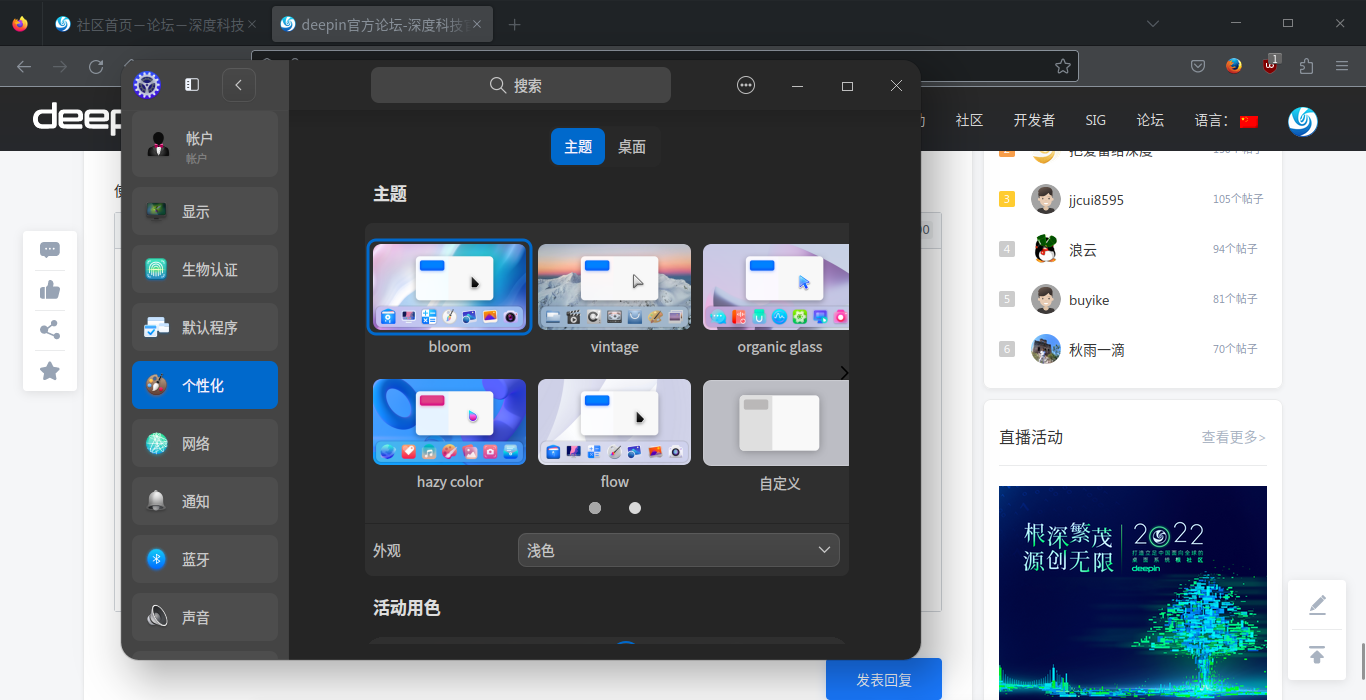This screenshot has height=700, width=1366.
Task: Collapse the settings sidebar with back chevron
Action: click(x=238, y=85)
